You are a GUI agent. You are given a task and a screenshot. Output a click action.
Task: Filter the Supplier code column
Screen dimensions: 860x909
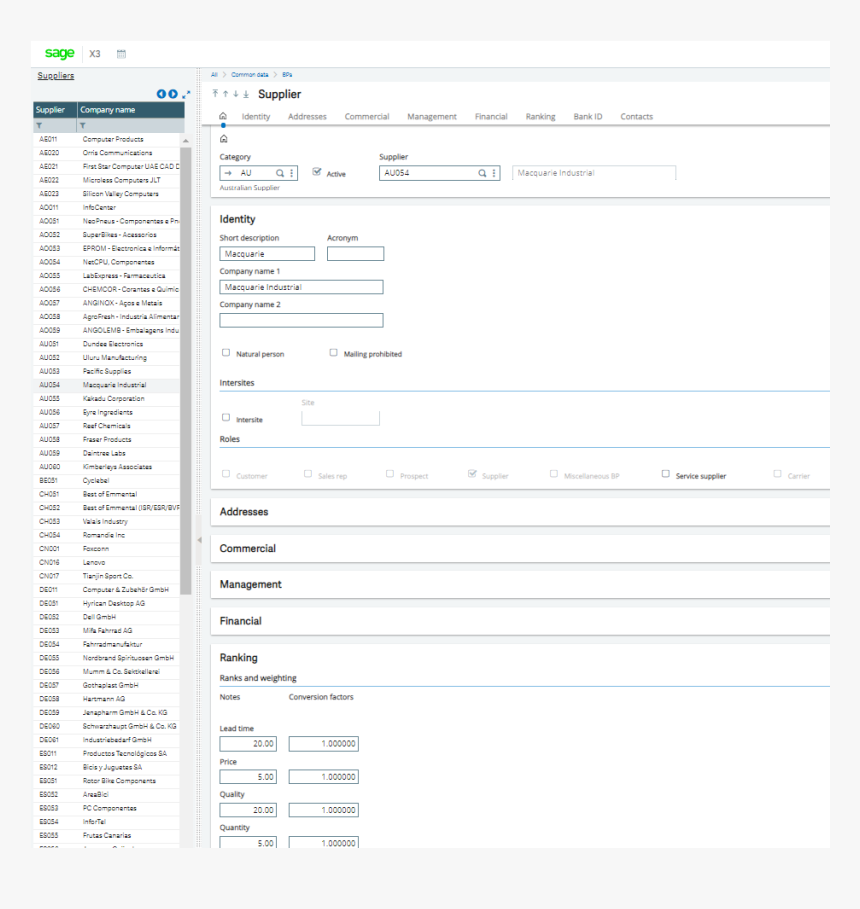[x=39, y=126]
